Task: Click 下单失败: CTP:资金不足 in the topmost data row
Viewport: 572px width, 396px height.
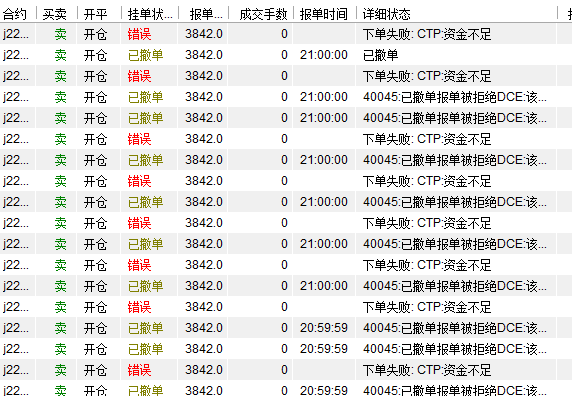Action: click(427, 34)
